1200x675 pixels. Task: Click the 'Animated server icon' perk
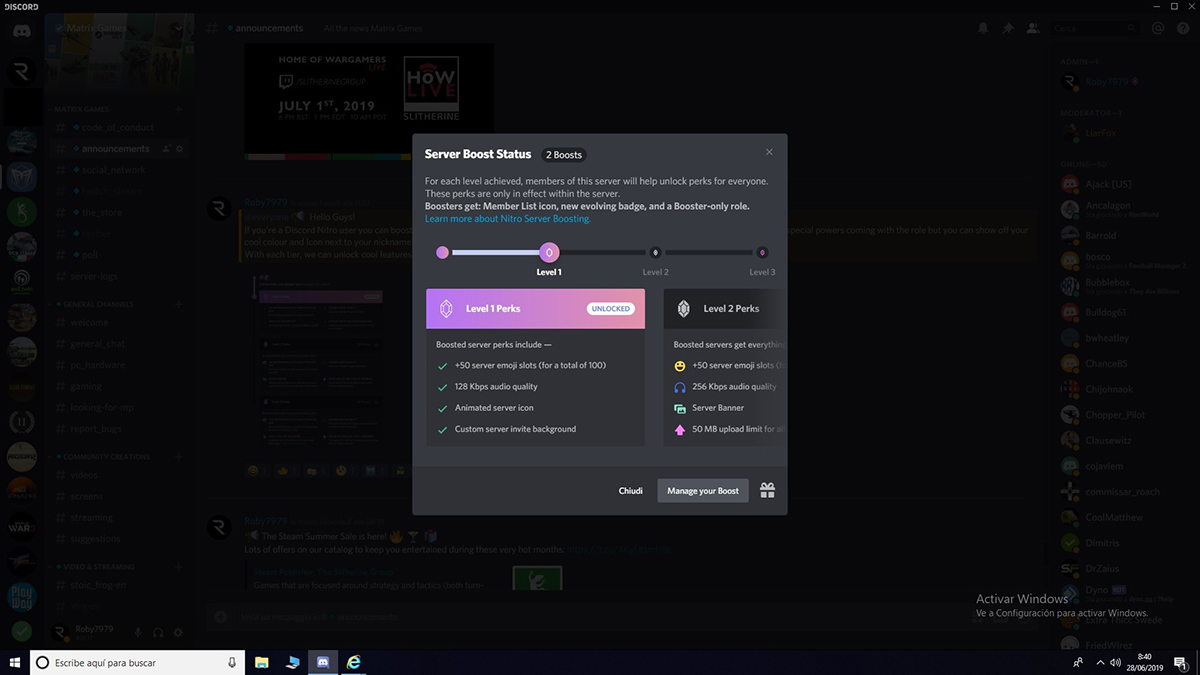[x=494, y=408]
